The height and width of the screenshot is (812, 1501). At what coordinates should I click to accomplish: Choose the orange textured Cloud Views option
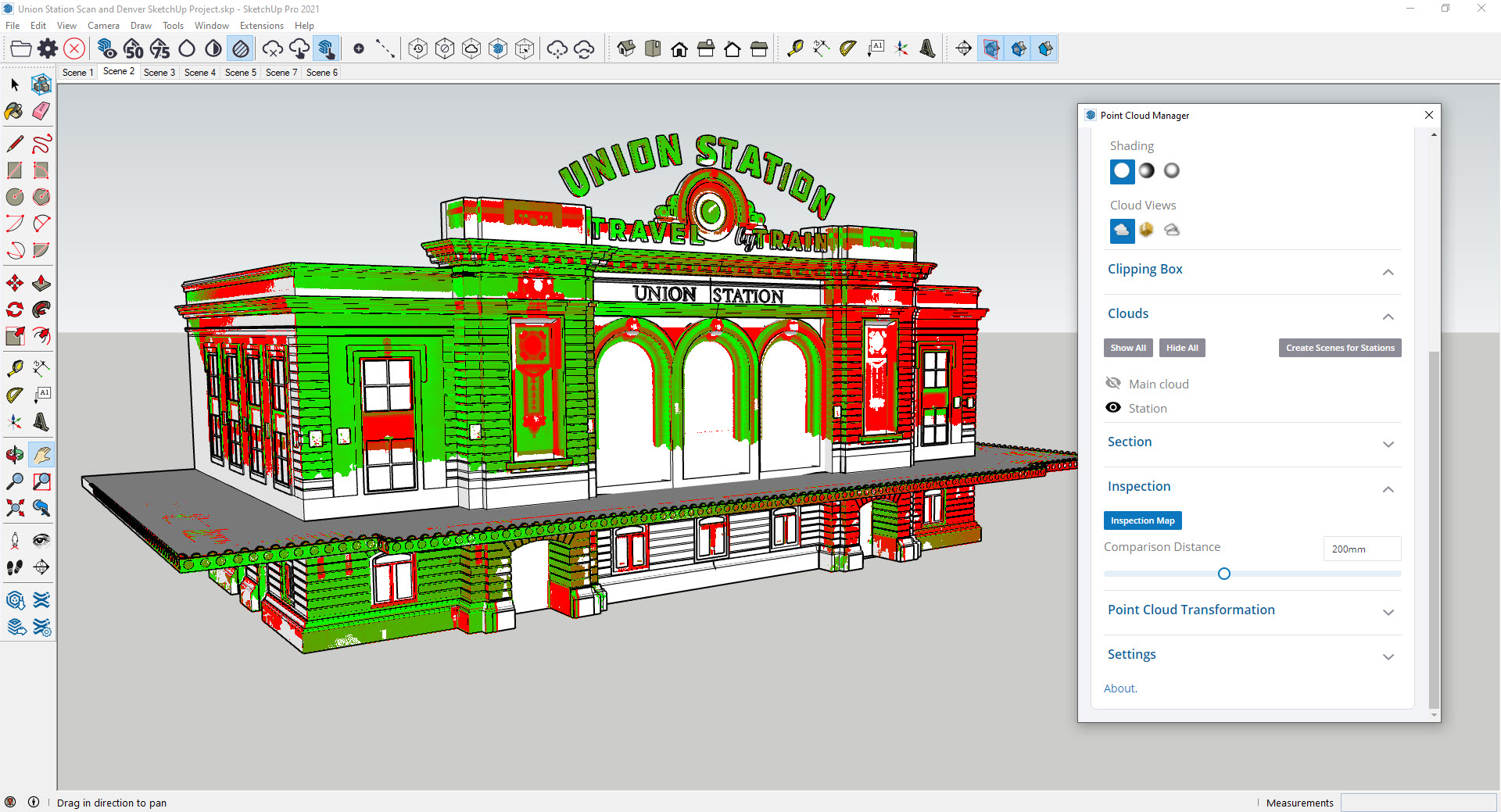1147,230
